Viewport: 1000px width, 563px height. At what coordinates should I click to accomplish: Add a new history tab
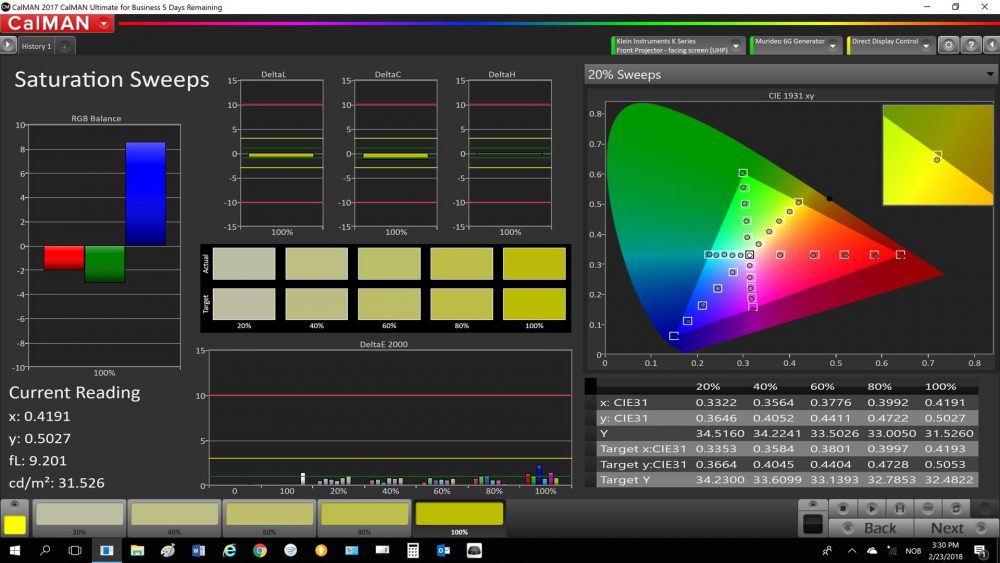64,47
